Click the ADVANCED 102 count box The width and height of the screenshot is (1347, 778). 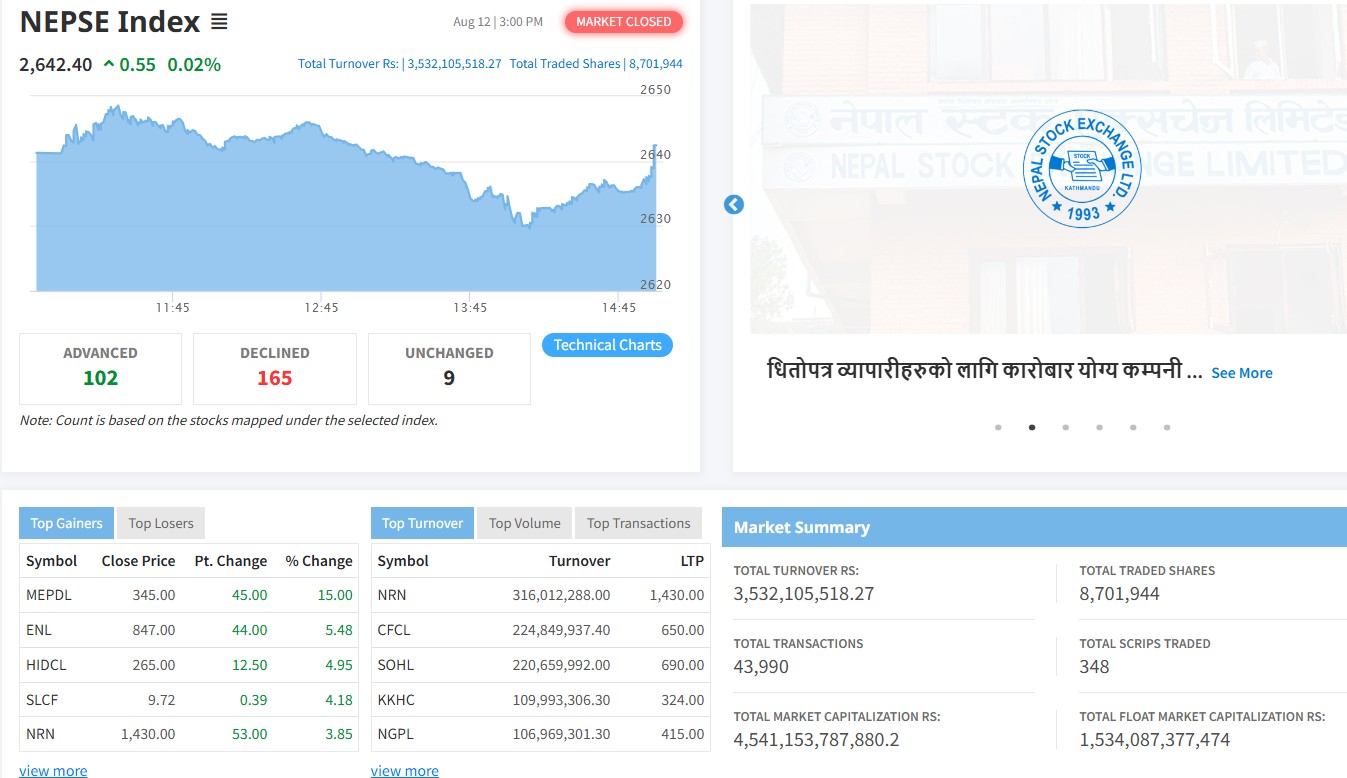pos(100,368)
